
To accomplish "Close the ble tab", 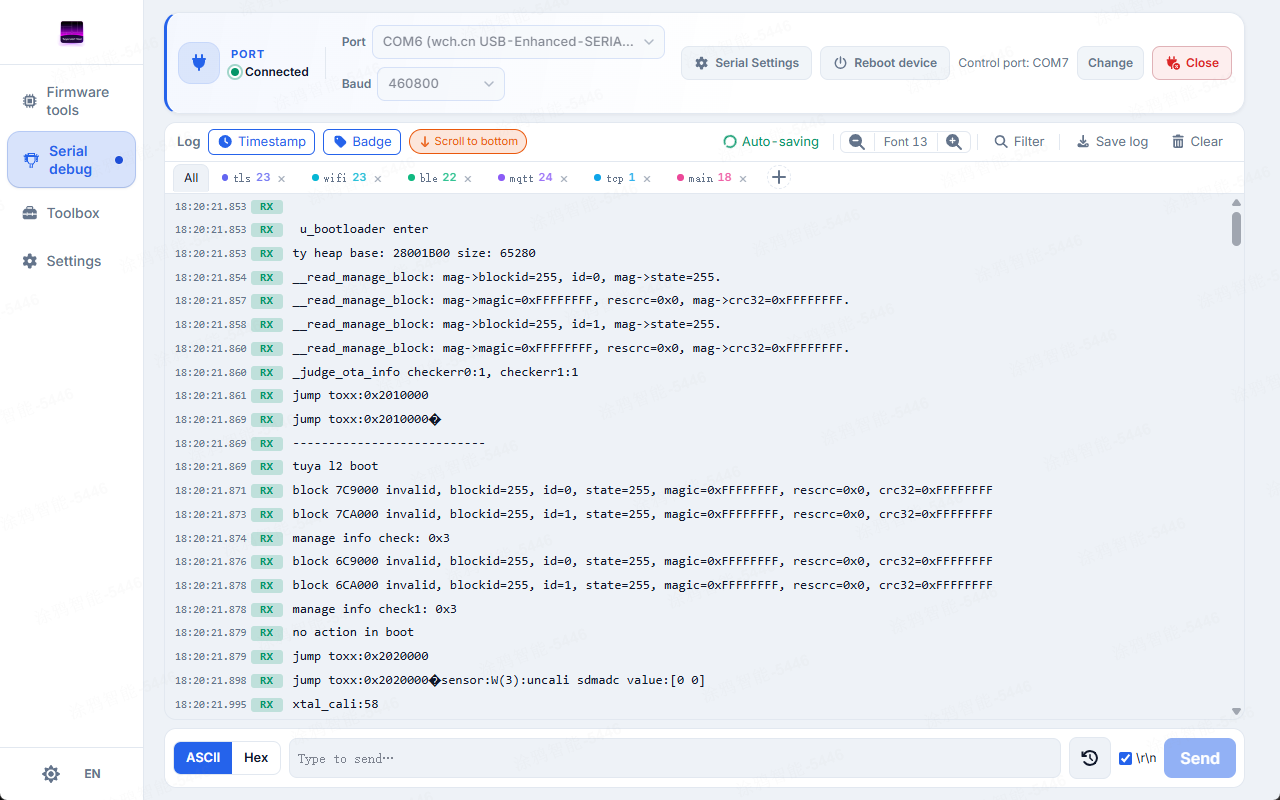I will [x=468, y=179].
